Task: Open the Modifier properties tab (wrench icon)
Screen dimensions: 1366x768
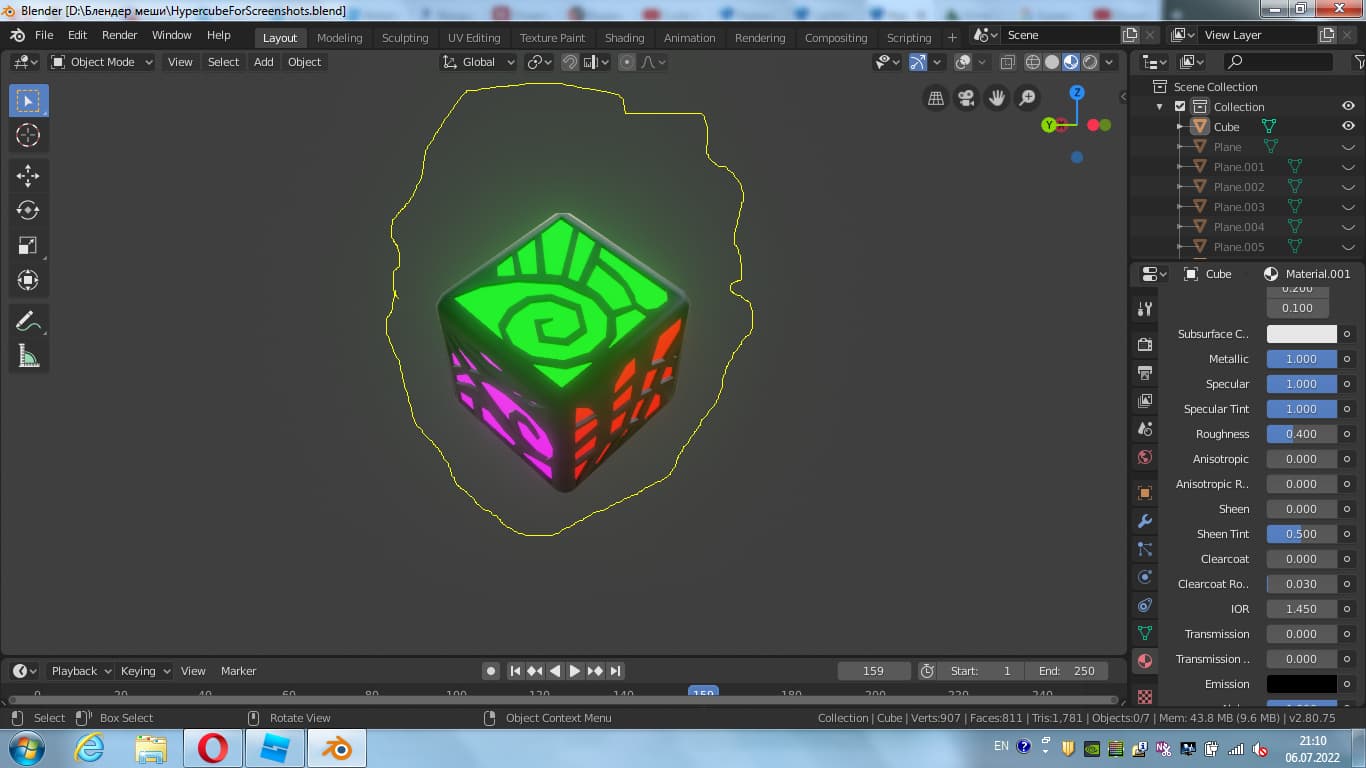Action: click(x=1143, y=520)
